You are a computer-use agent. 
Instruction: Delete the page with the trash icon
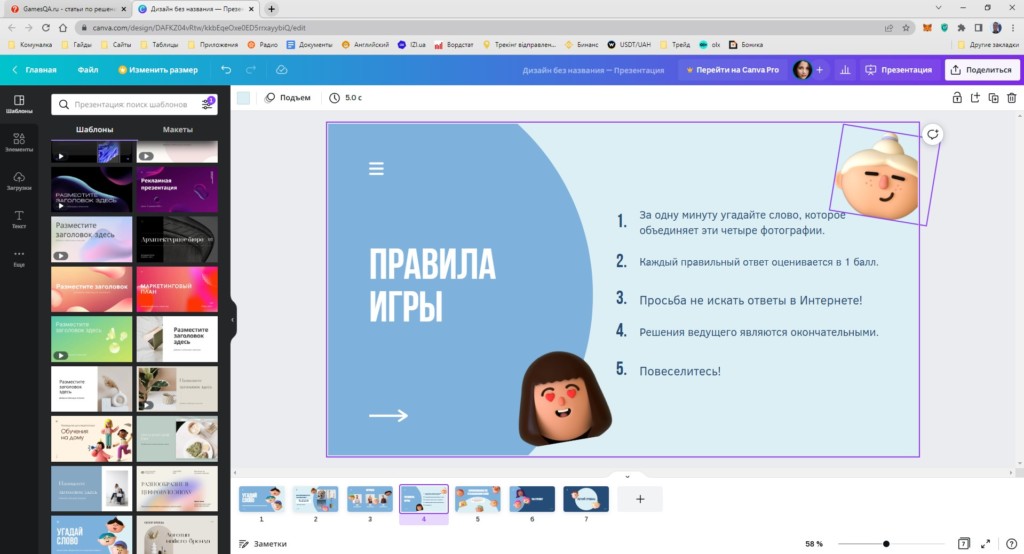[x=1012, y=98]
